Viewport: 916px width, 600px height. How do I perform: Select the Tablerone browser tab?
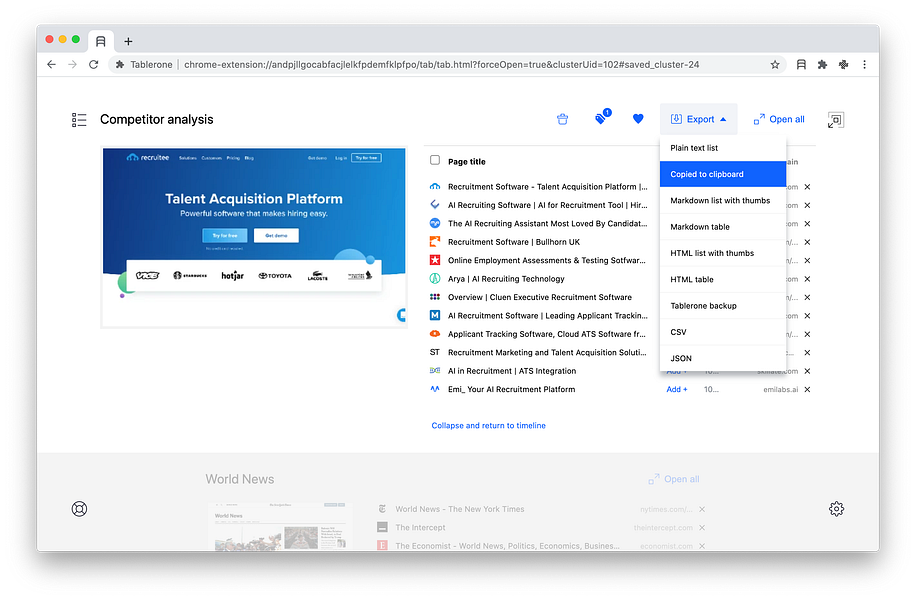(100, 41)
